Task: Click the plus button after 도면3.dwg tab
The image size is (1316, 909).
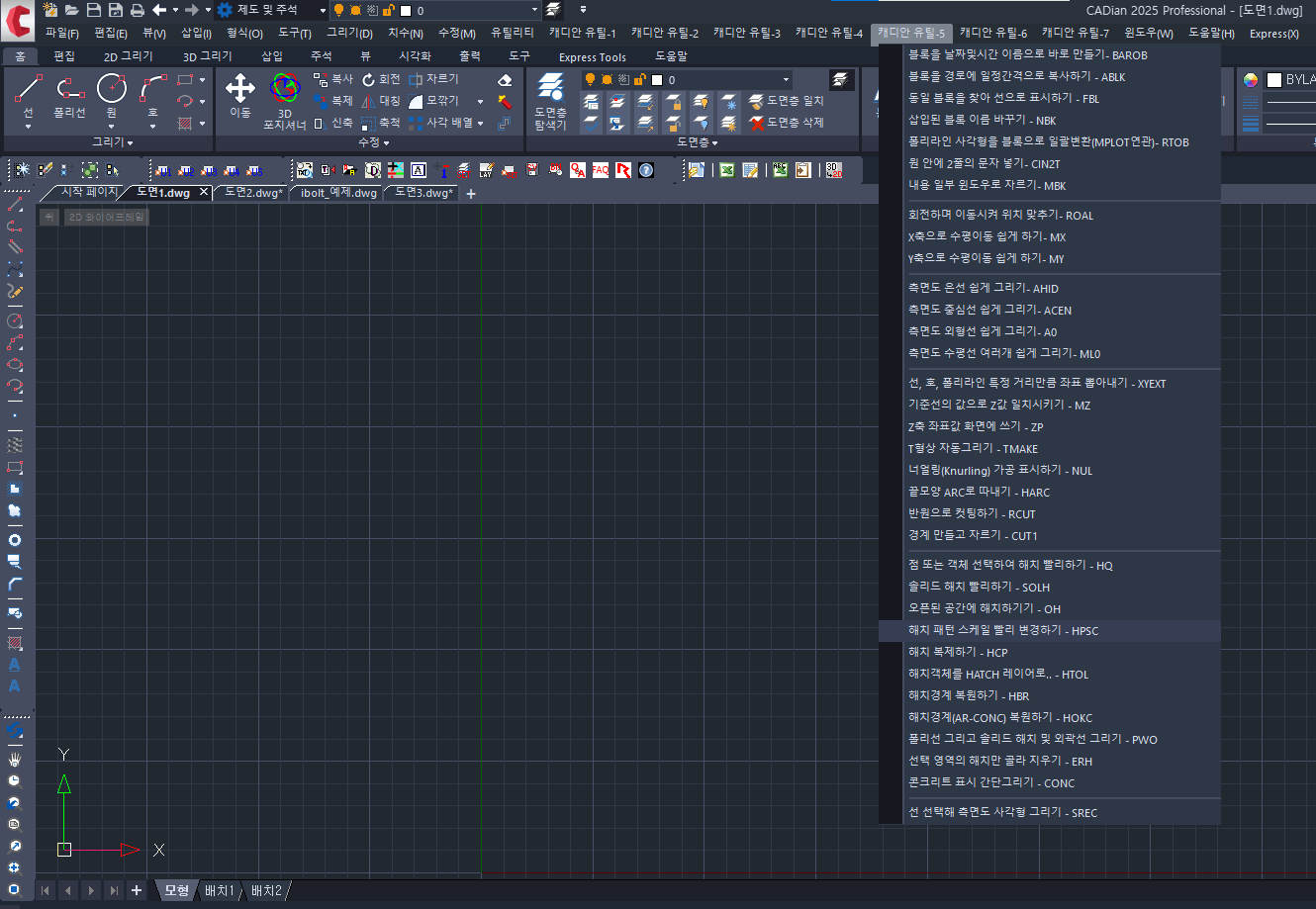Action: pyautogui.click(x=471, y=194)
